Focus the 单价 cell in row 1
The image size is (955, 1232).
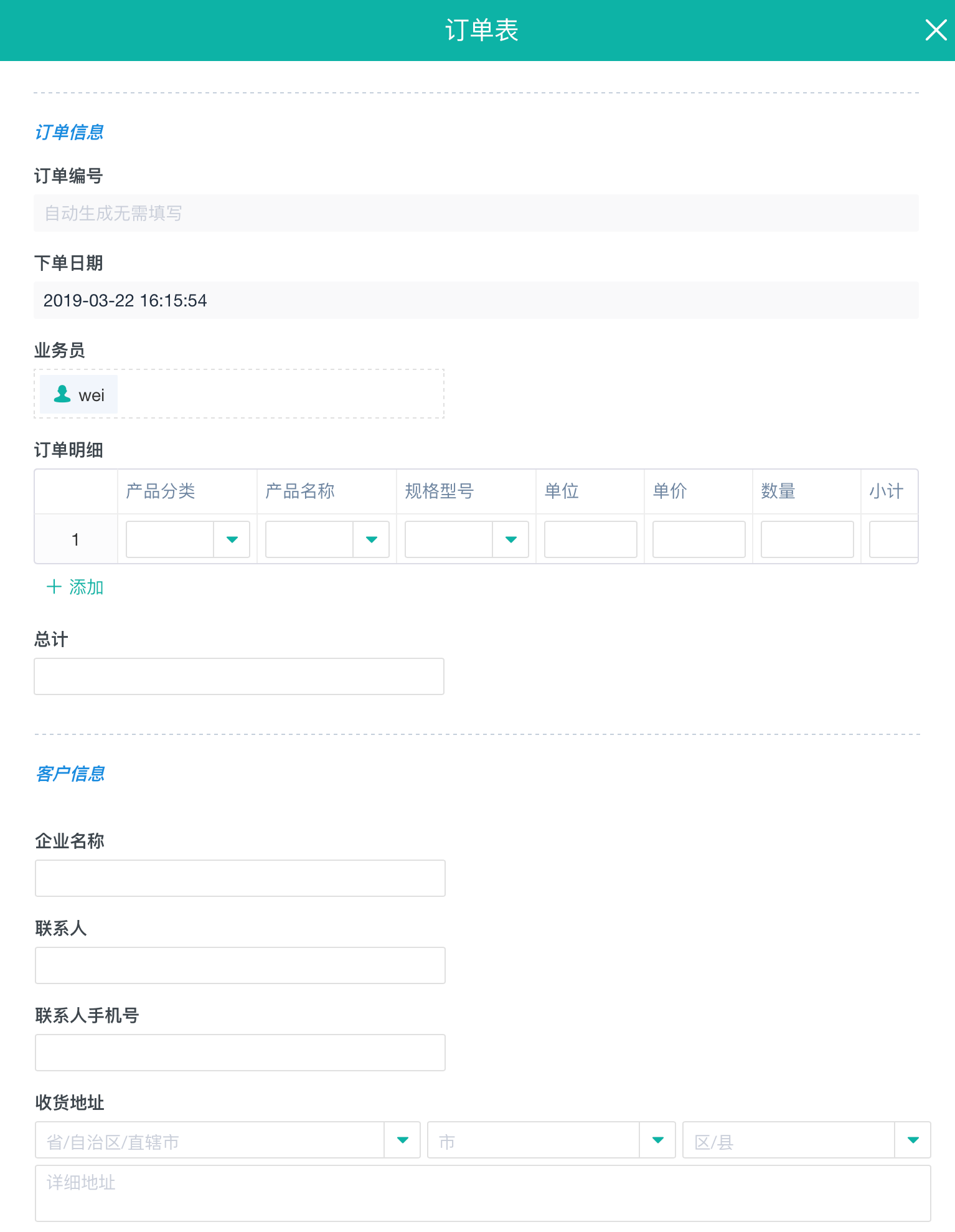699,539
